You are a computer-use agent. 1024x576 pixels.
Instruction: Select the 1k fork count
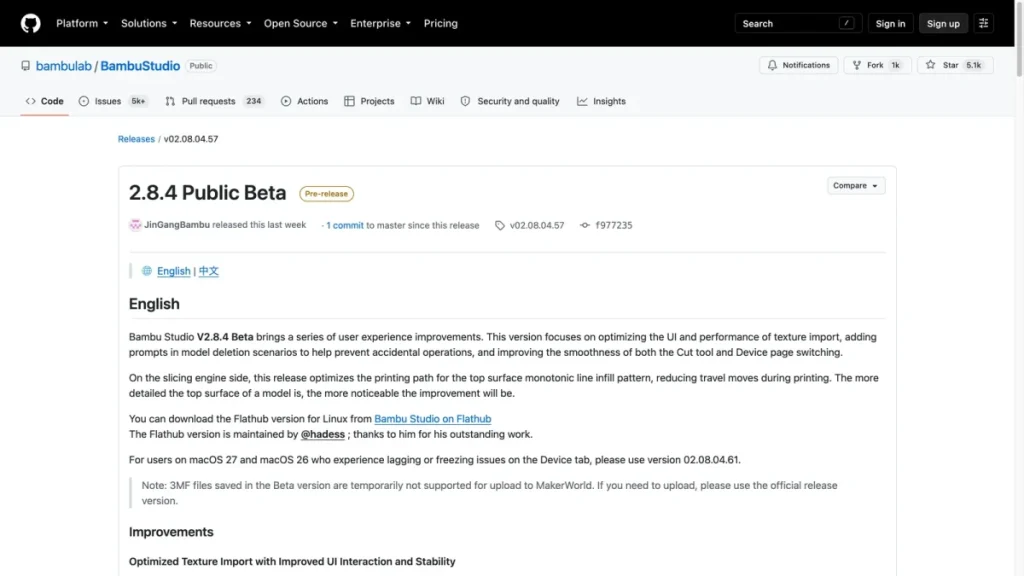(895, 65)
